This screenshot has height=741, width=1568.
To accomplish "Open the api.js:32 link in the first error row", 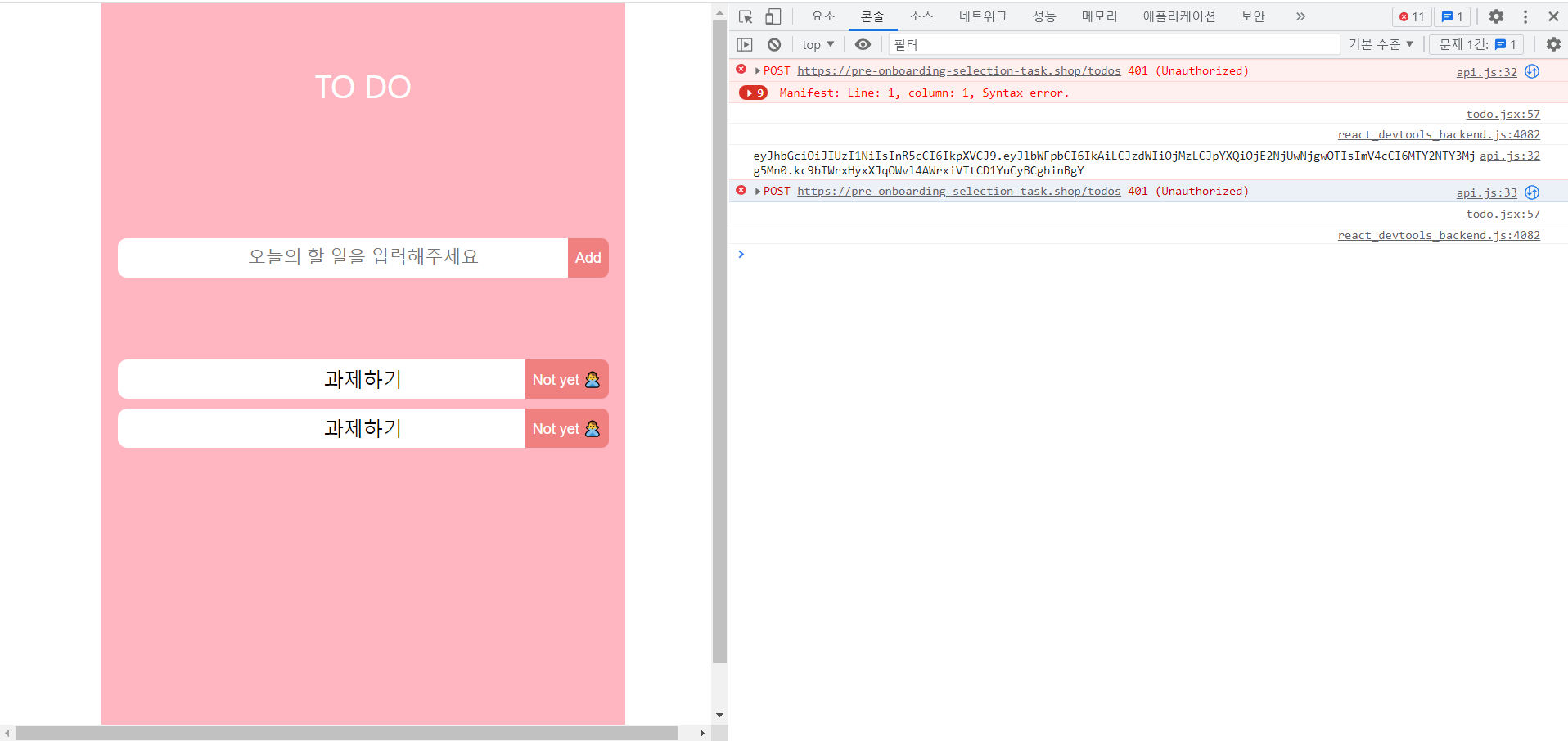I will pos(1486,72).
